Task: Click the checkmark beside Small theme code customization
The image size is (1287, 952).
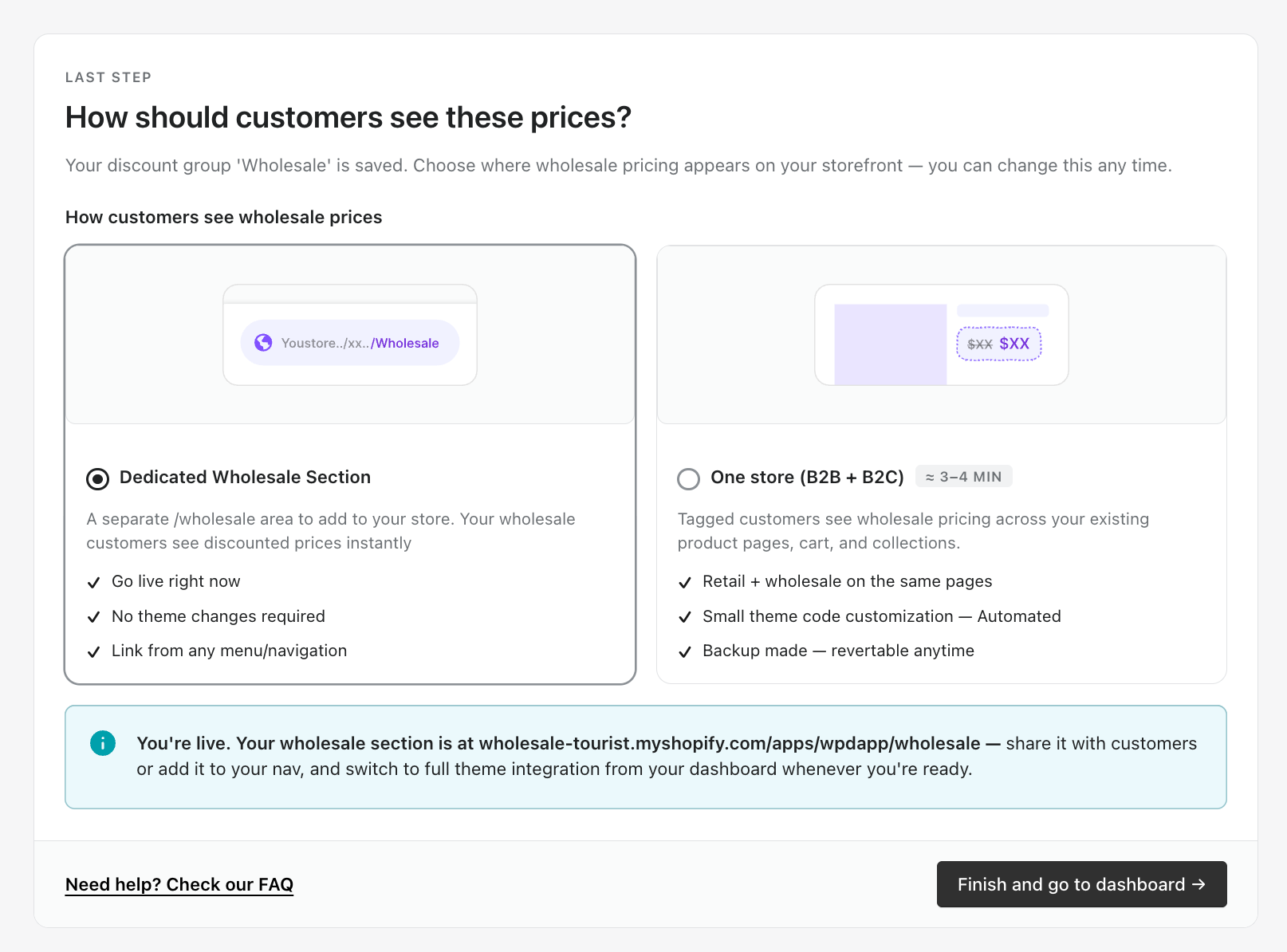Action: point(684,617)
